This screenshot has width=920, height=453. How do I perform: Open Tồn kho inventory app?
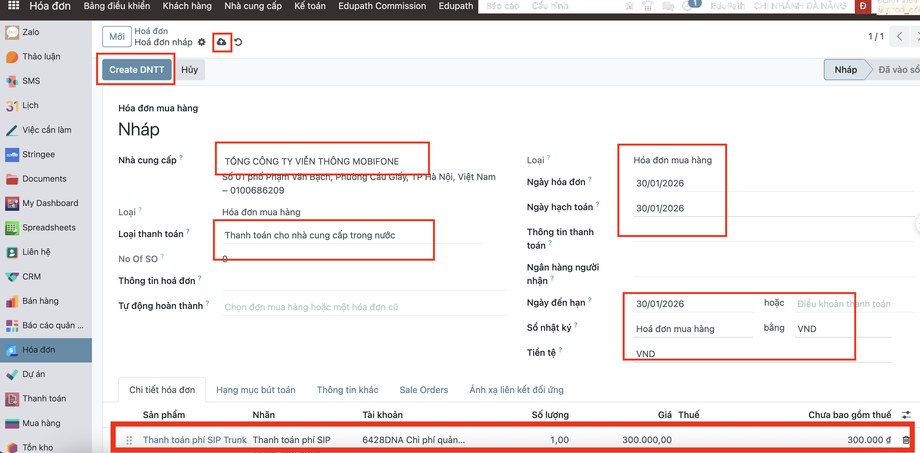pyautogui.click(x=46, y=447)
